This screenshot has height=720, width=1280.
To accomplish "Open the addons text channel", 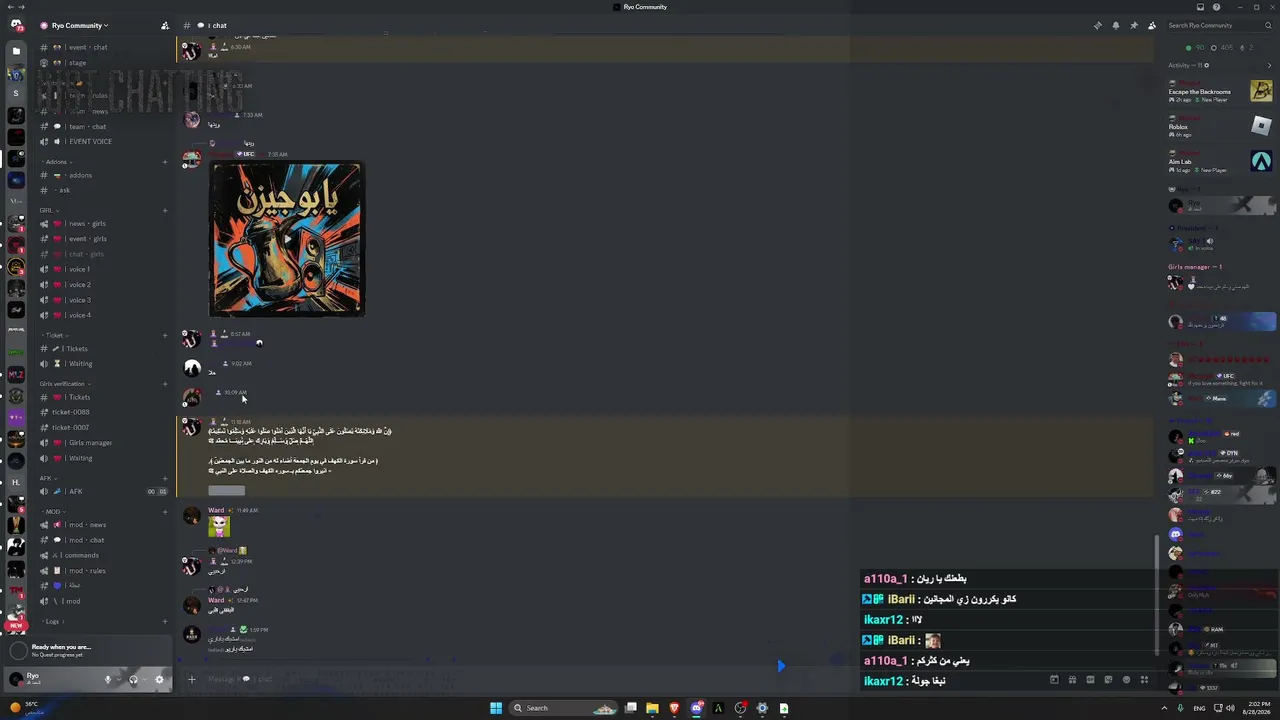I will [x=104, y=175].
